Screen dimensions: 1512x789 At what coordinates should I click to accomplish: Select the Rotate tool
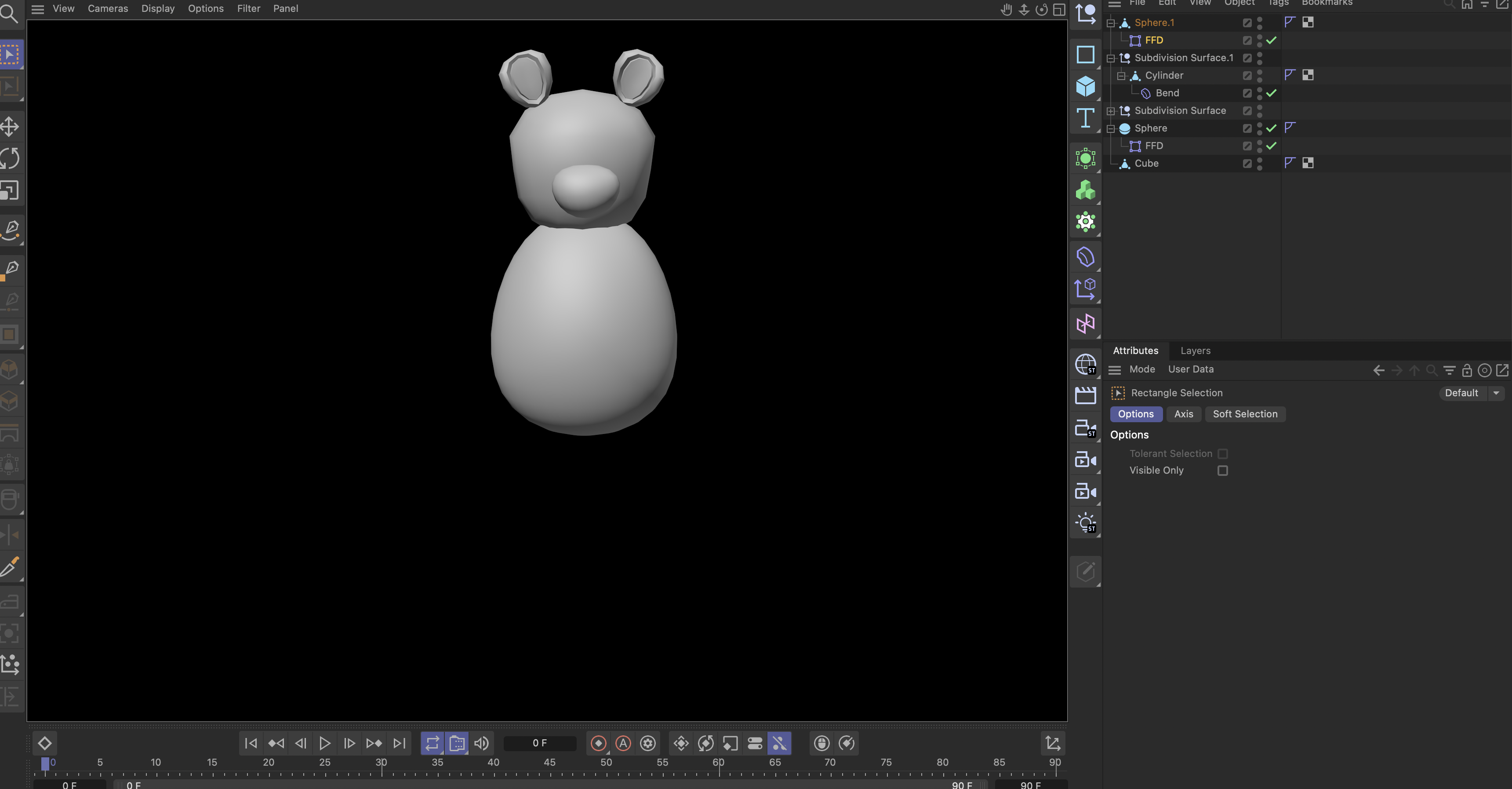(x=11, y=157)
